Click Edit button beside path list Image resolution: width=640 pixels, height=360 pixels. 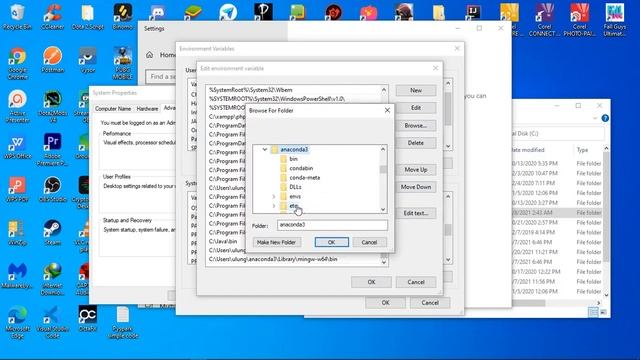pyautogui.click(x=416, y=108)
